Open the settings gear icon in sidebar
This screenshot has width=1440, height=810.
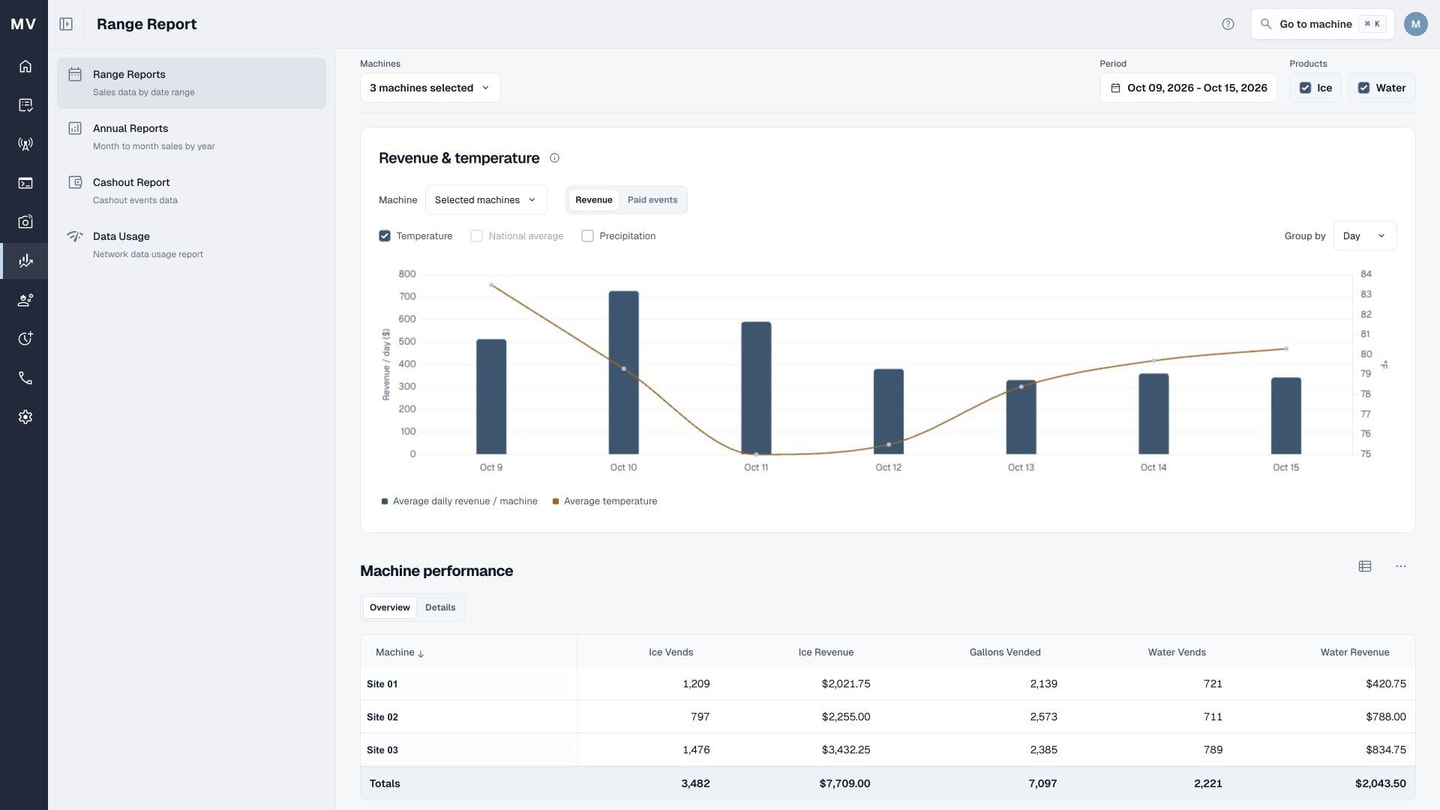click(25, 417)
